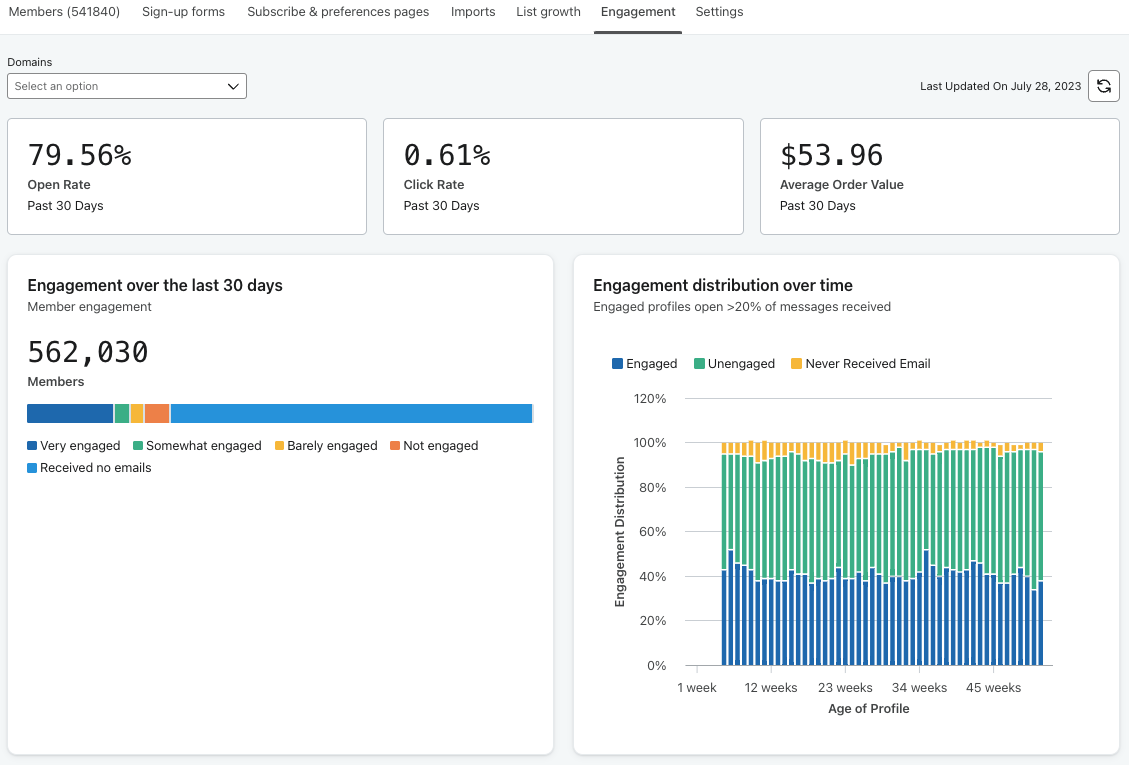This screenshot has width=1129, height=765.
Task: Open the Imports tab
Action: pyautogui.click(x=473, y=12)
